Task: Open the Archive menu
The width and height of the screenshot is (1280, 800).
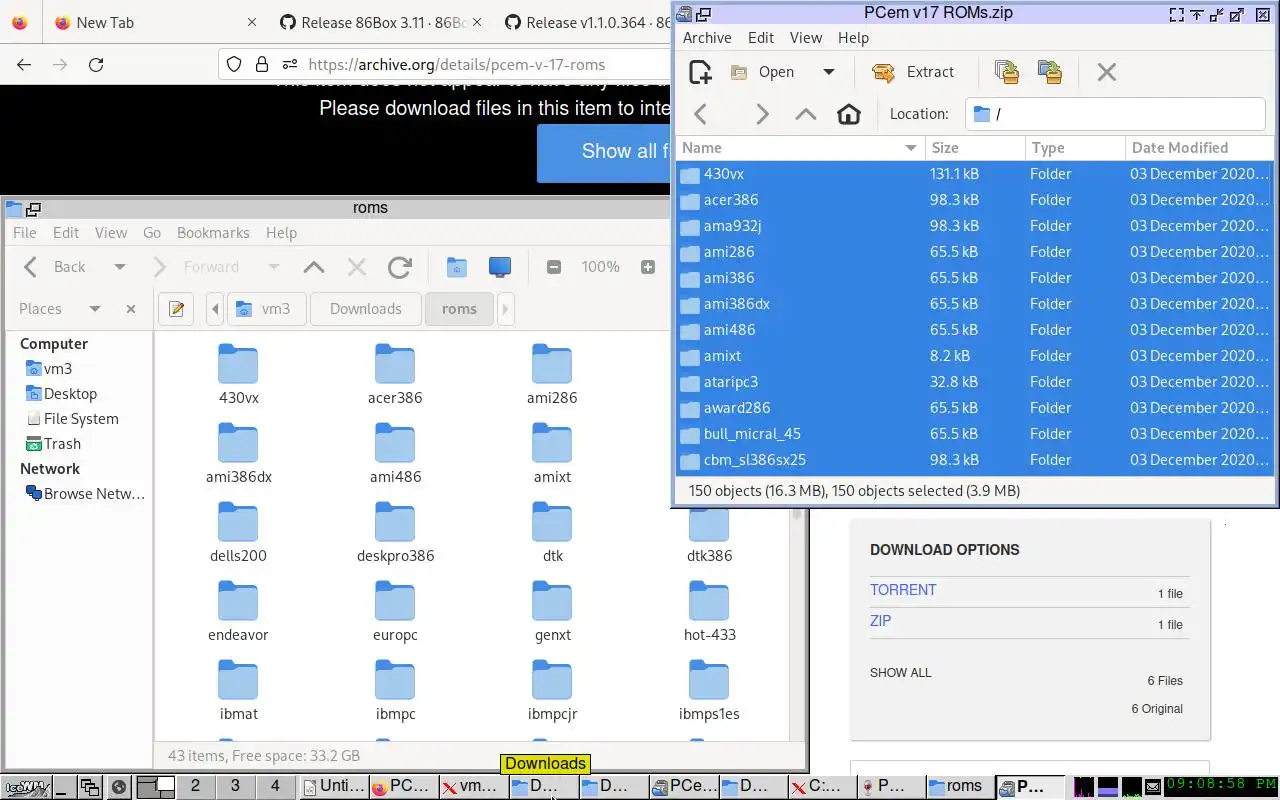Action: tap(707, 38)
